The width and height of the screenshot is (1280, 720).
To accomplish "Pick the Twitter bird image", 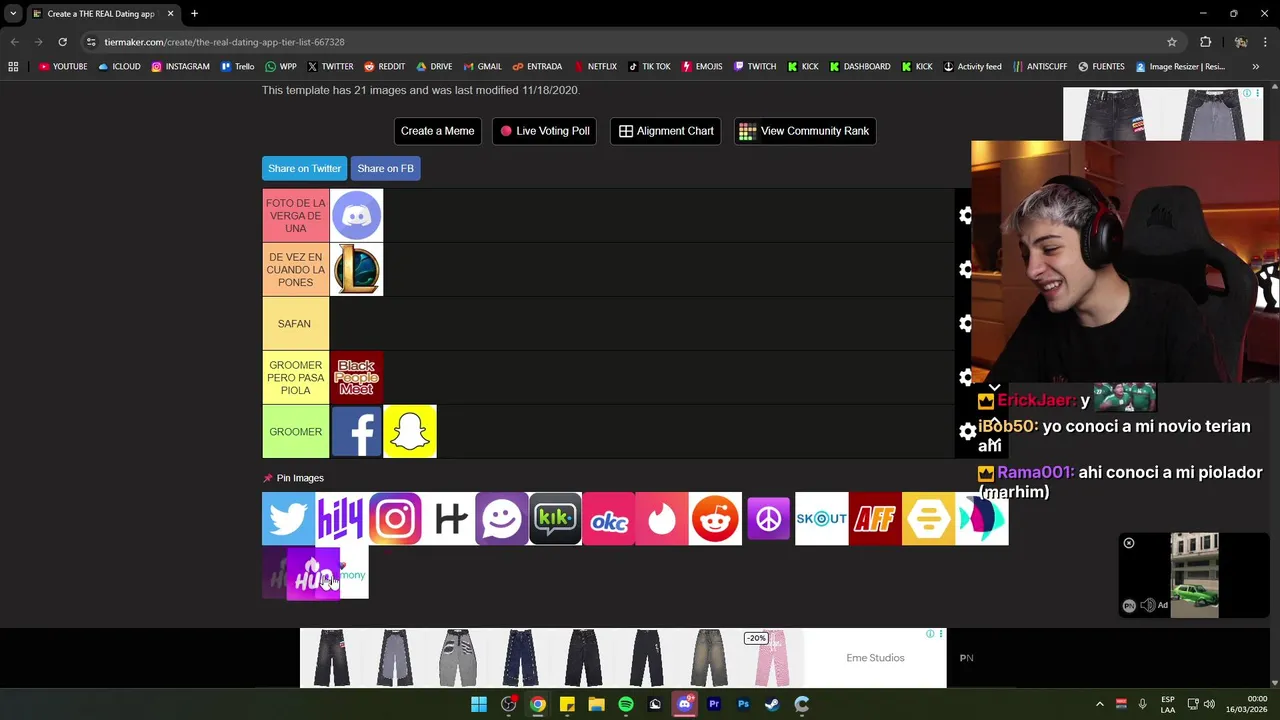I will [x=288, y=518].
